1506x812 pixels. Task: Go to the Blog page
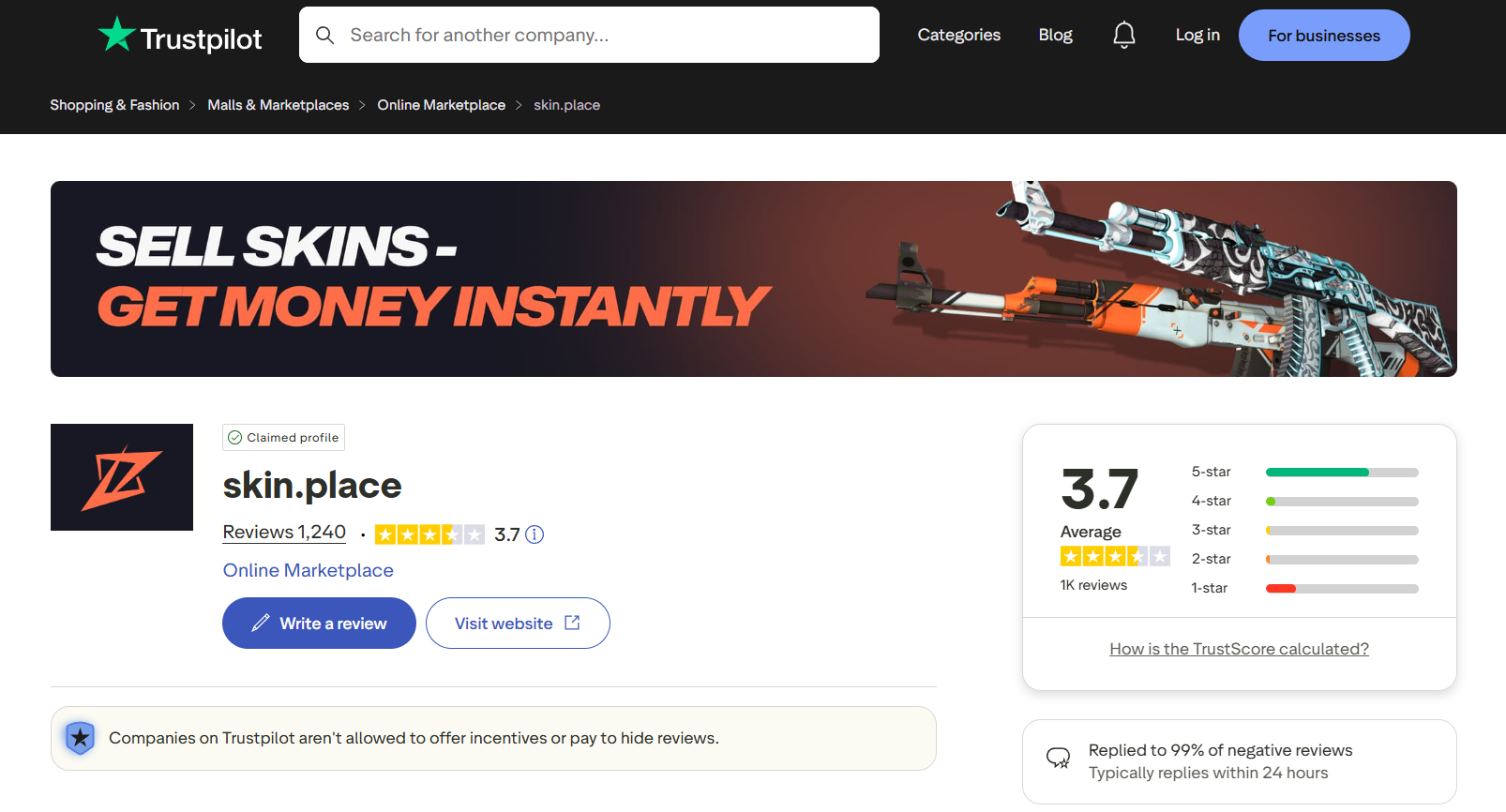click(x=1055, y=36)
